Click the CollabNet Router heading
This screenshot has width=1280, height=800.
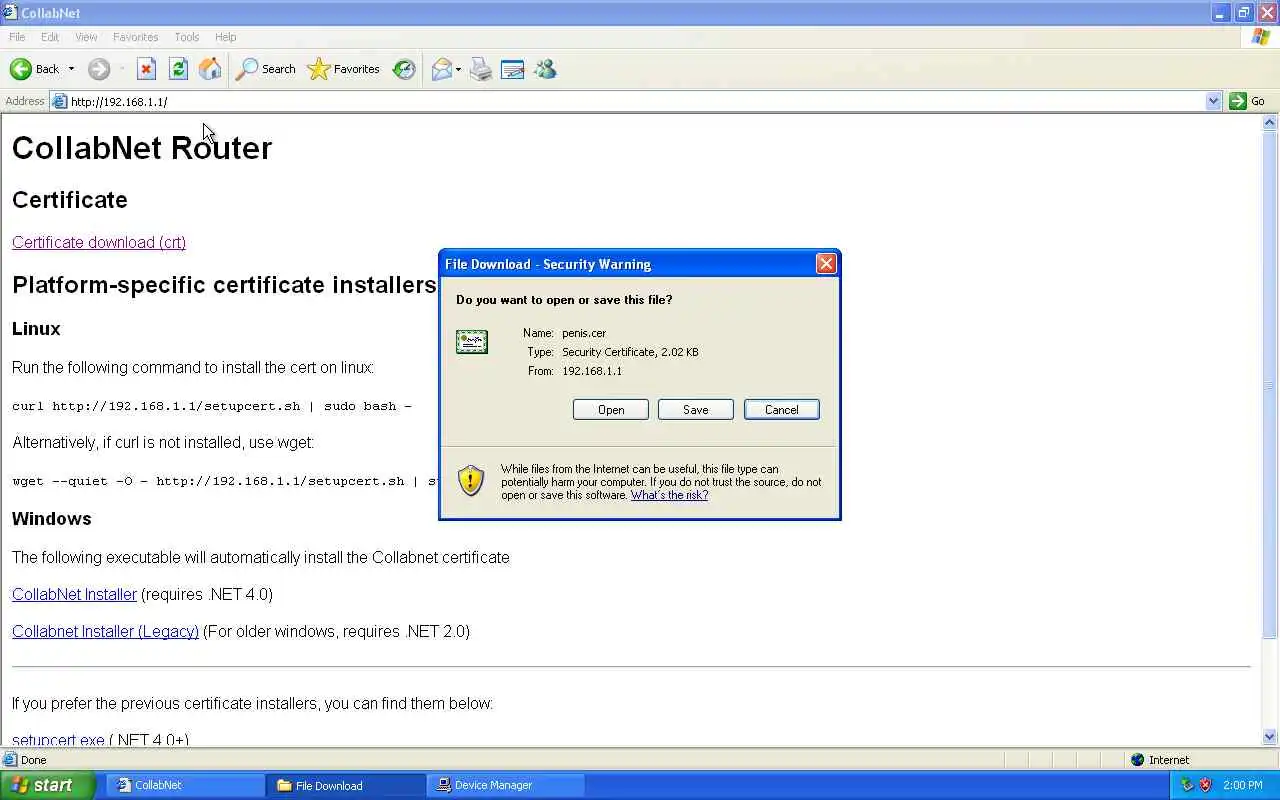click(x=142, y=148)
